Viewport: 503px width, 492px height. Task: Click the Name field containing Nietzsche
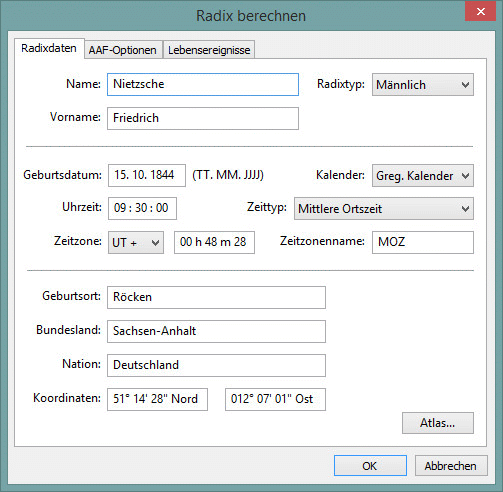click(203, 84)
